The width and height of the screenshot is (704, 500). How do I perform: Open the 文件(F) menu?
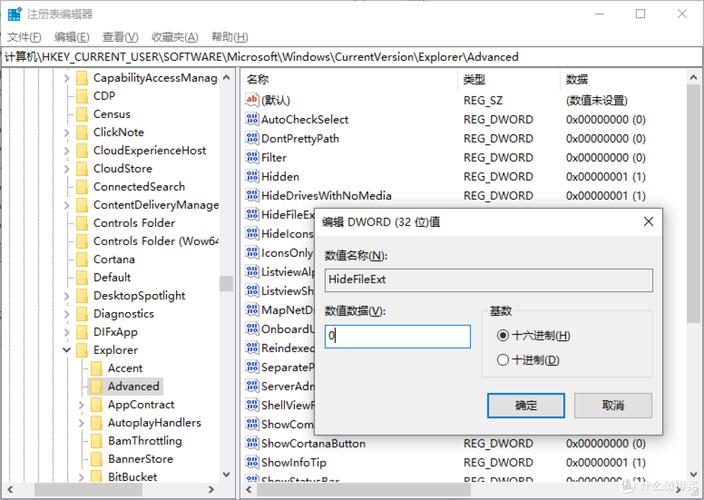point(24,37)
